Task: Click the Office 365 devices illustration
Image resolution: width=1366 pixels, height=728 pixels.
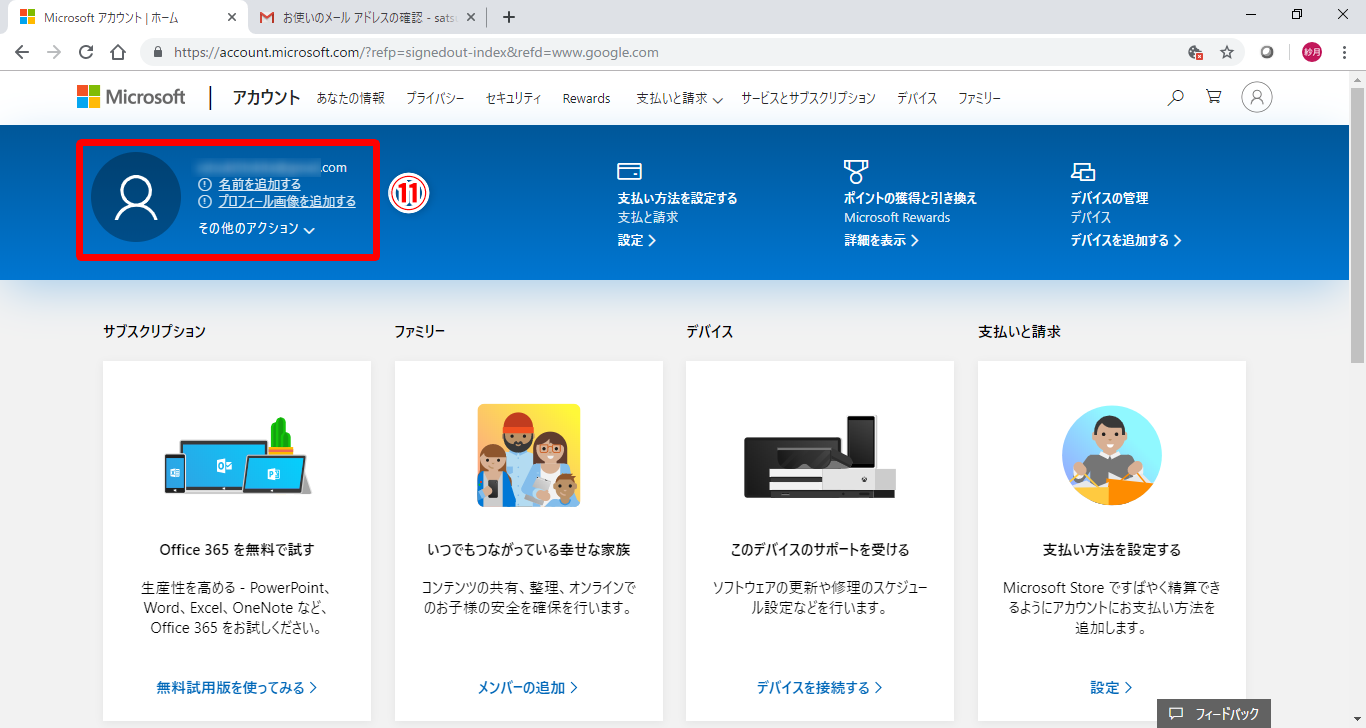Action: (x=237, y=456)
